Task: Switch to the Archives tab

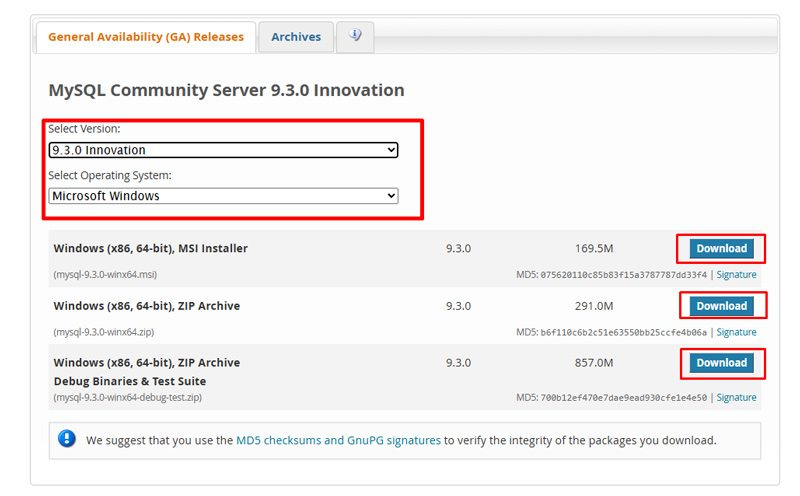Action: click(x=296, y=37)
